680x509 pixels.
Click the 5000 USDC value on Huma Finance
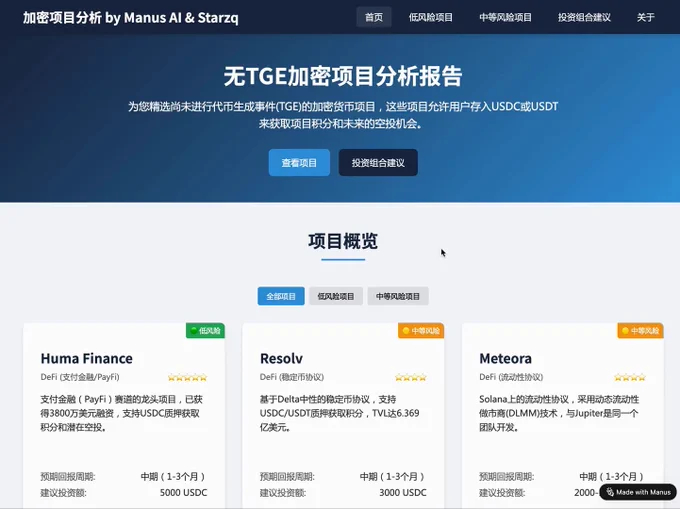183,493
